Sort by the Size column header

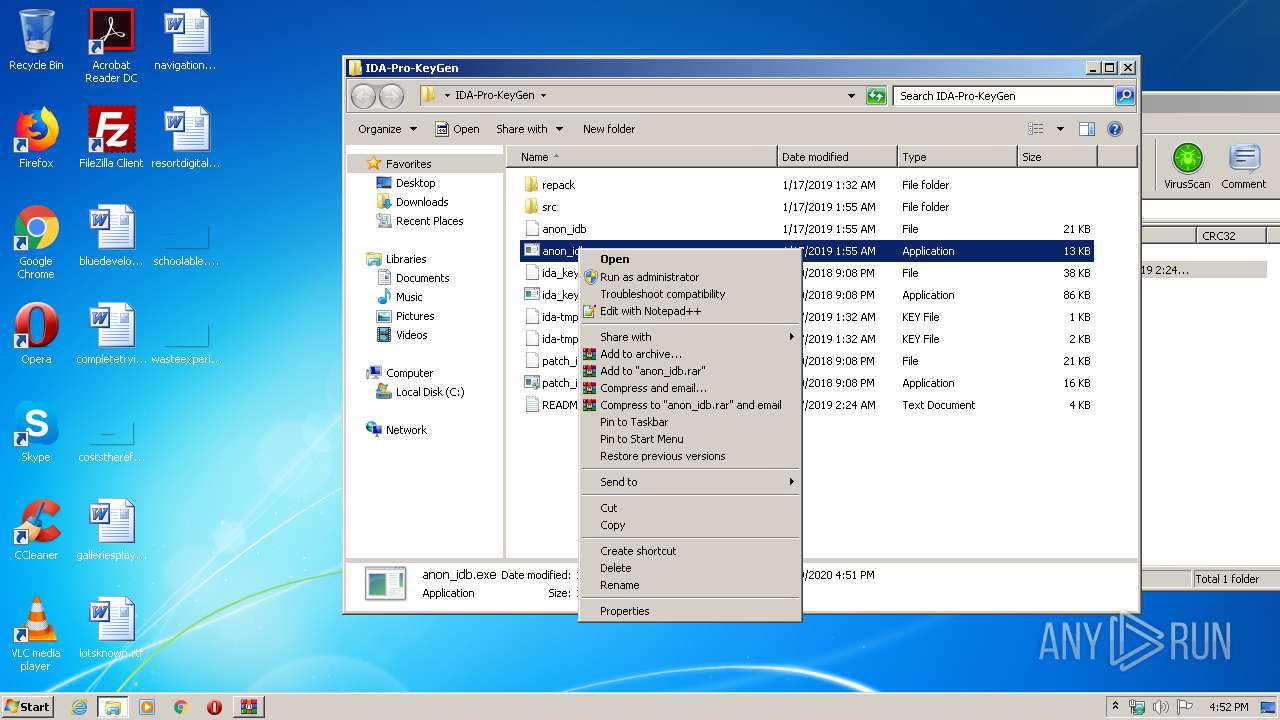[1057, 157]
